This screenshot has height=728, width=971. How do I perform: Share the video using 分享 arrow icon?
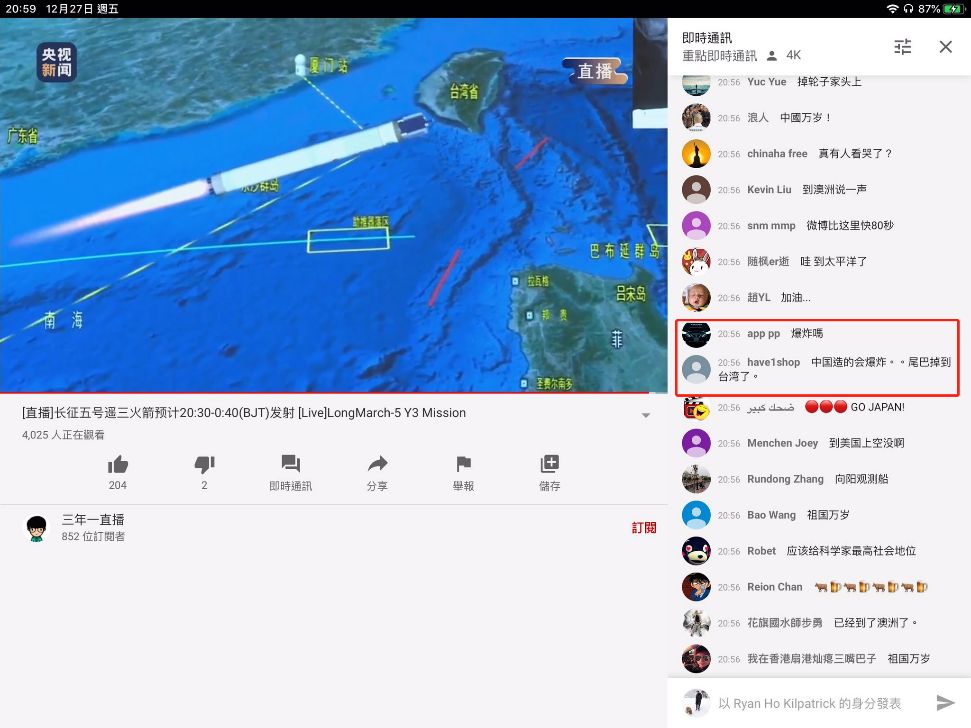377,464
